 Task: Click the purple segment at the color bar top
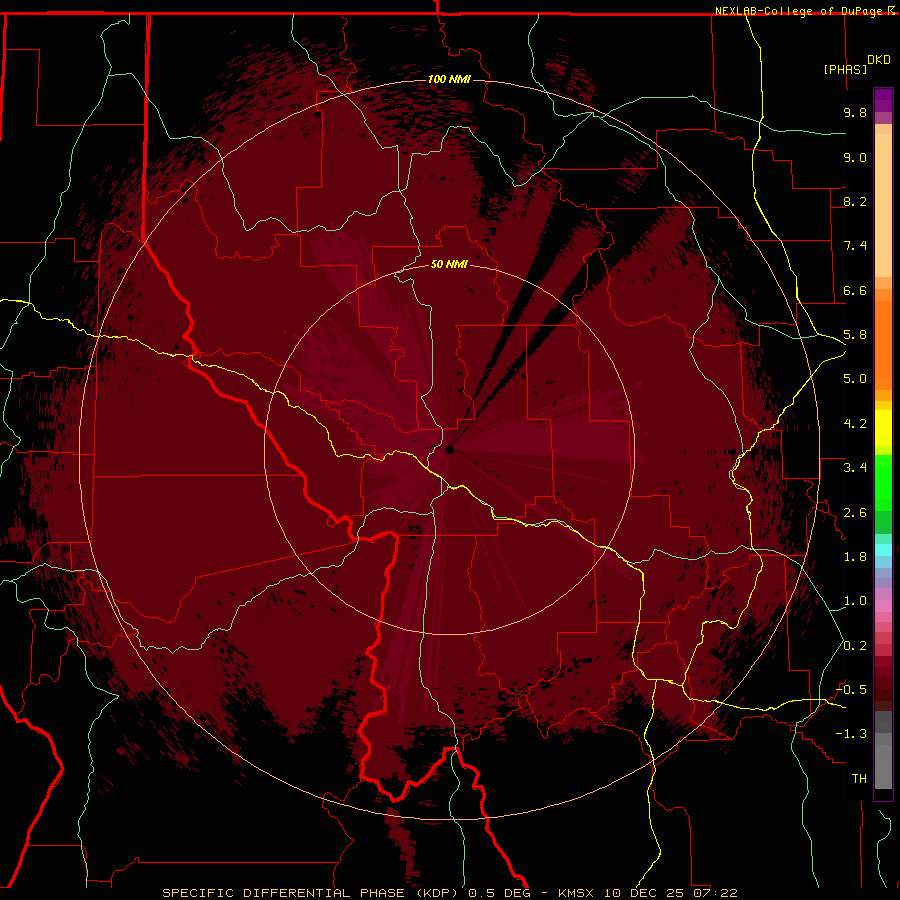[x=883, y=100]
